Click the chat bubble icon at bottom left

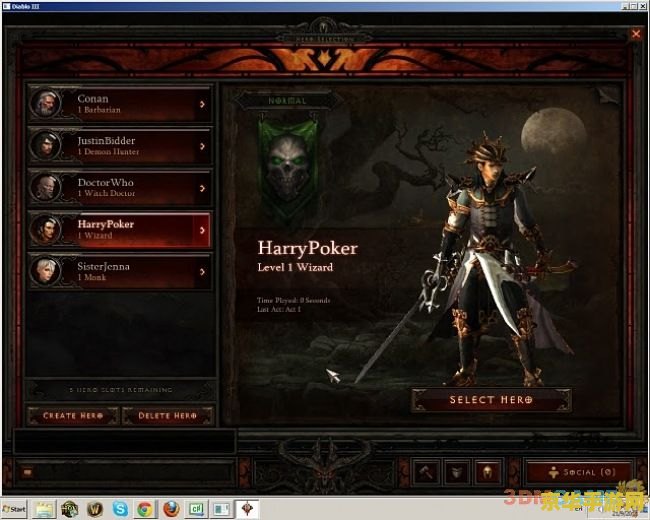click(x=27, y=472)
